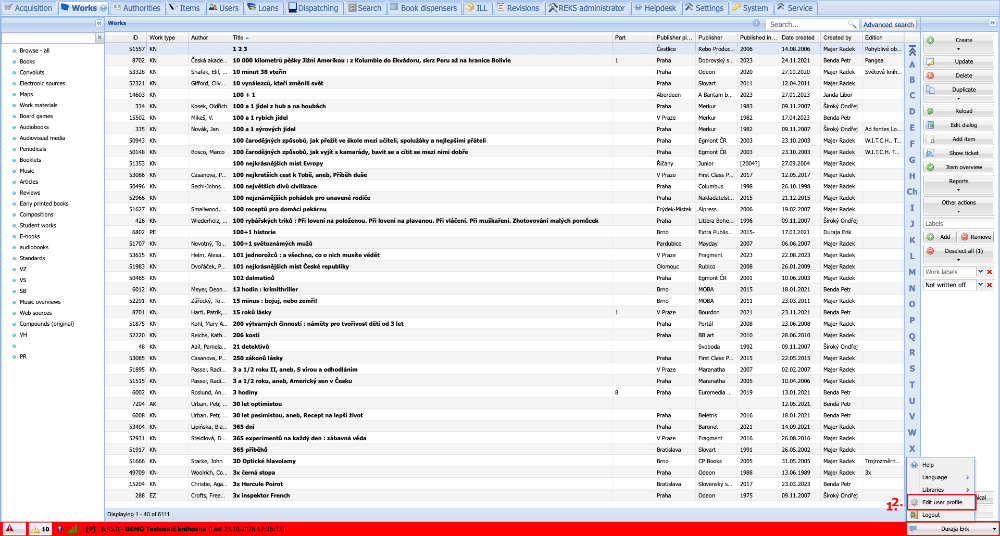This screenshot has height=536, width=1000.
Task: Click the Delete button
Action: pyautogui.click(x=959, y=75)
